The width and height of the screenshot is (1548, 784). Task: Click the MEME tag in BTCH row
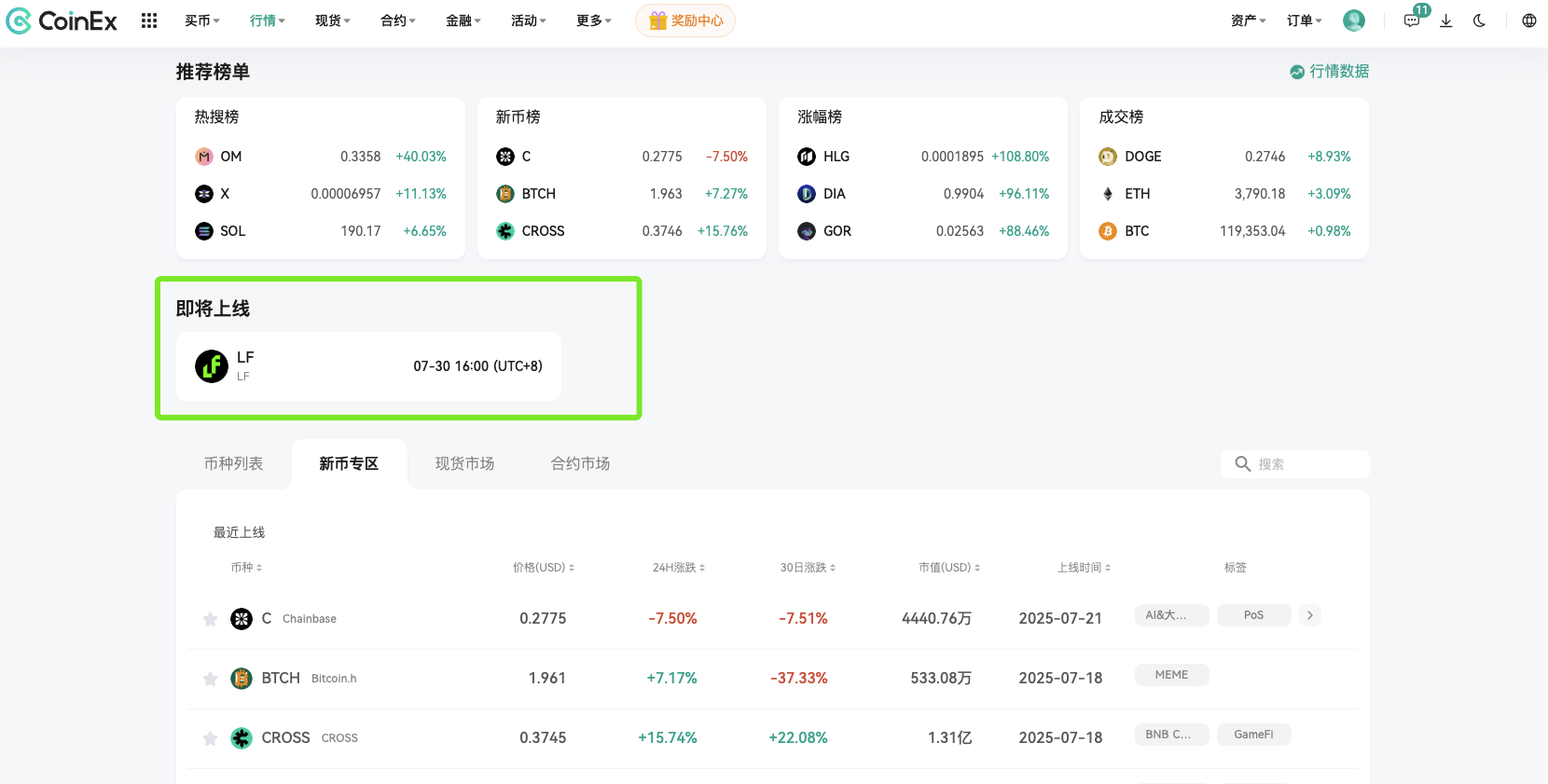point(1172,675)
